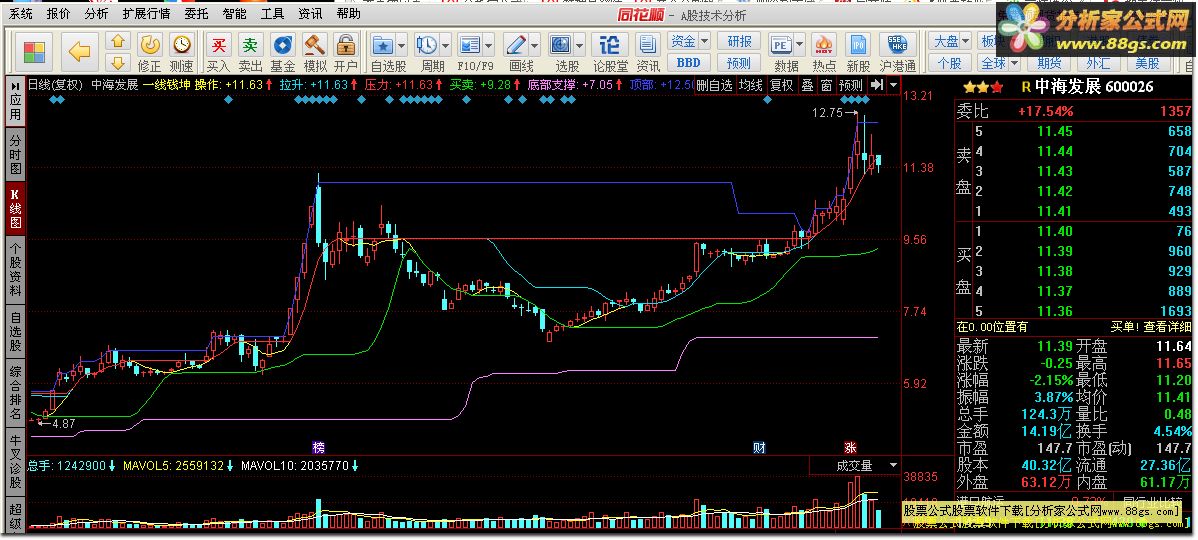Click the skip-to-end arrow in the chart toolbar

point(877,84)
